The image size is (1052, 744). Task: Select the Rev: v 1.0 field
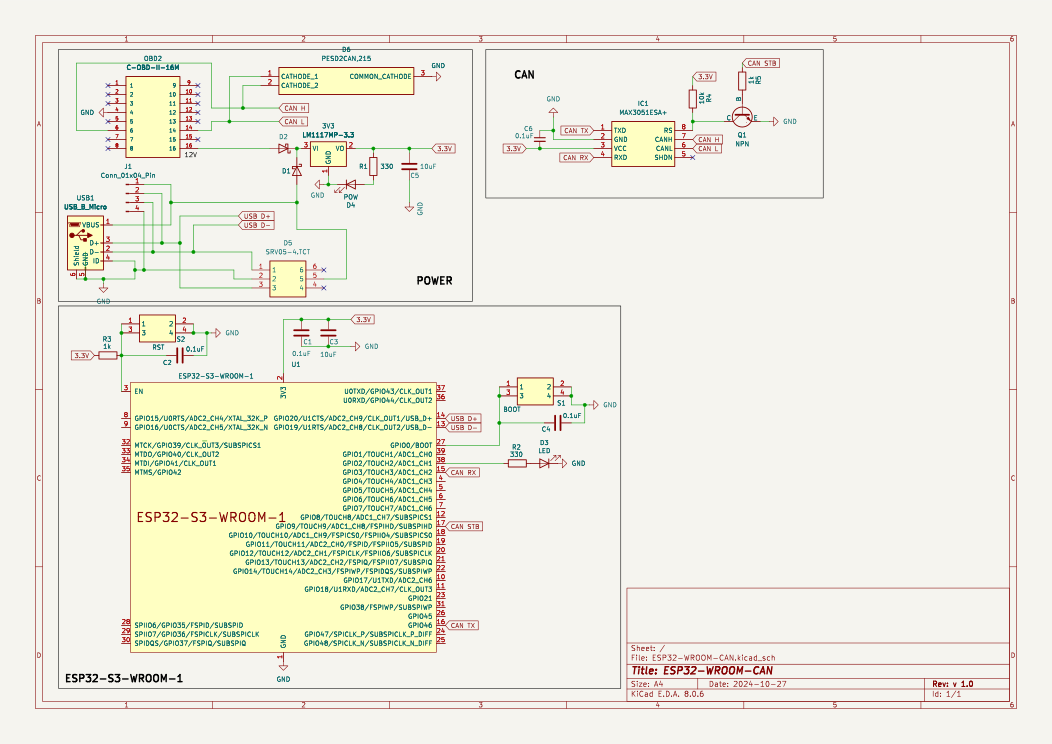[x=953, y=684]
